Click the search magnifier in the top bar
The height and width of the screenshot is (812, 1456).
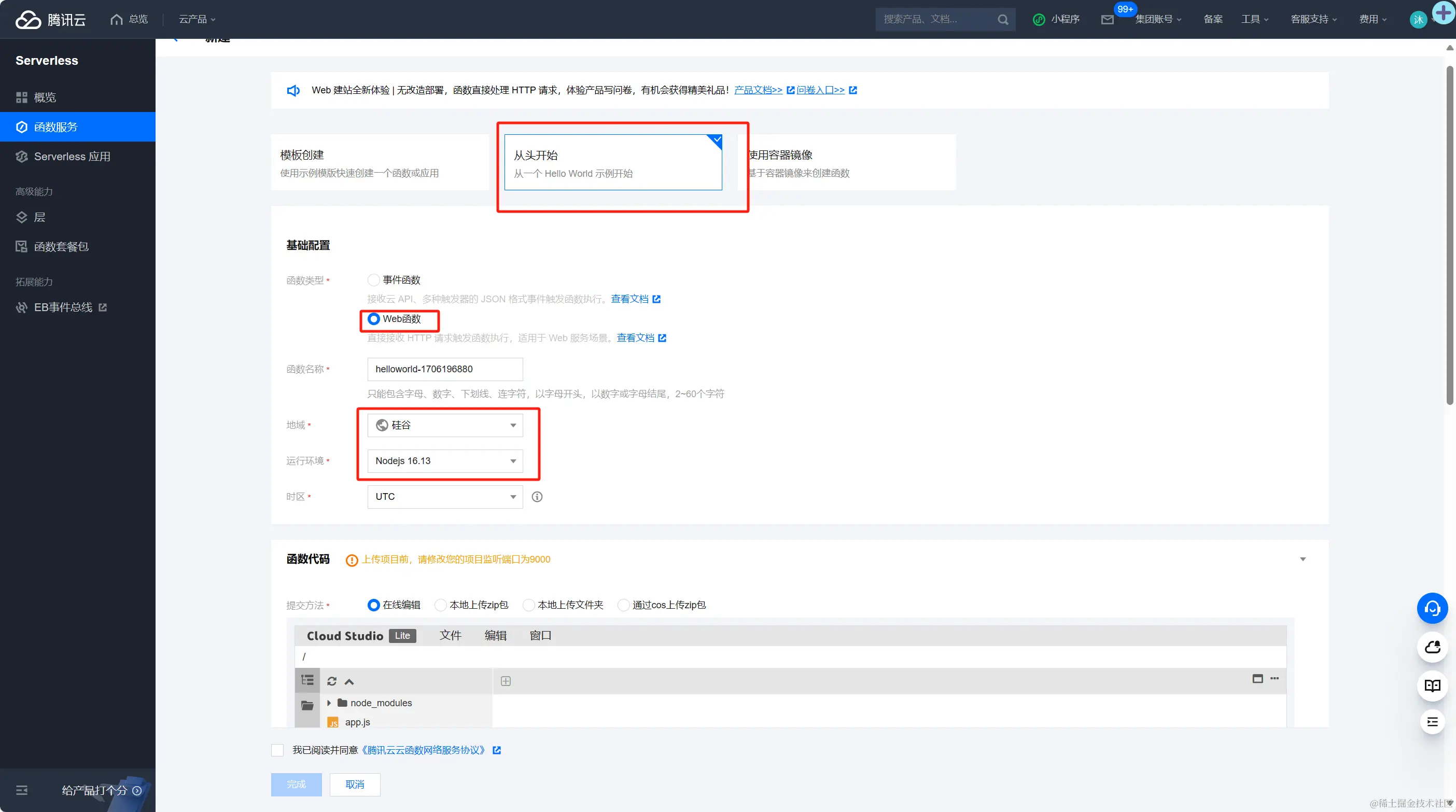(x=1003, y=19)
